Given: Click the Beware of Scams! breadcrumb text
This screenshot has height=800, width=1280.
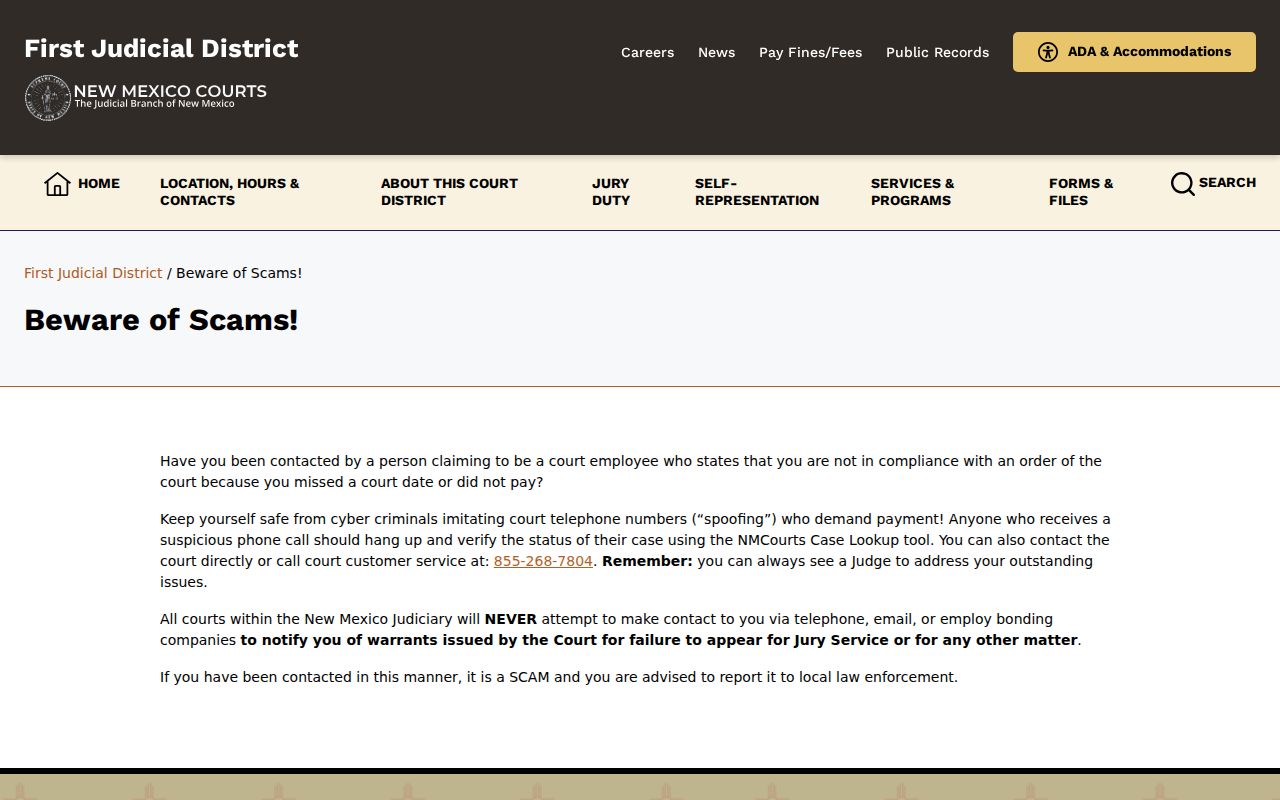Looking at the screenshot, I should 239,273.
